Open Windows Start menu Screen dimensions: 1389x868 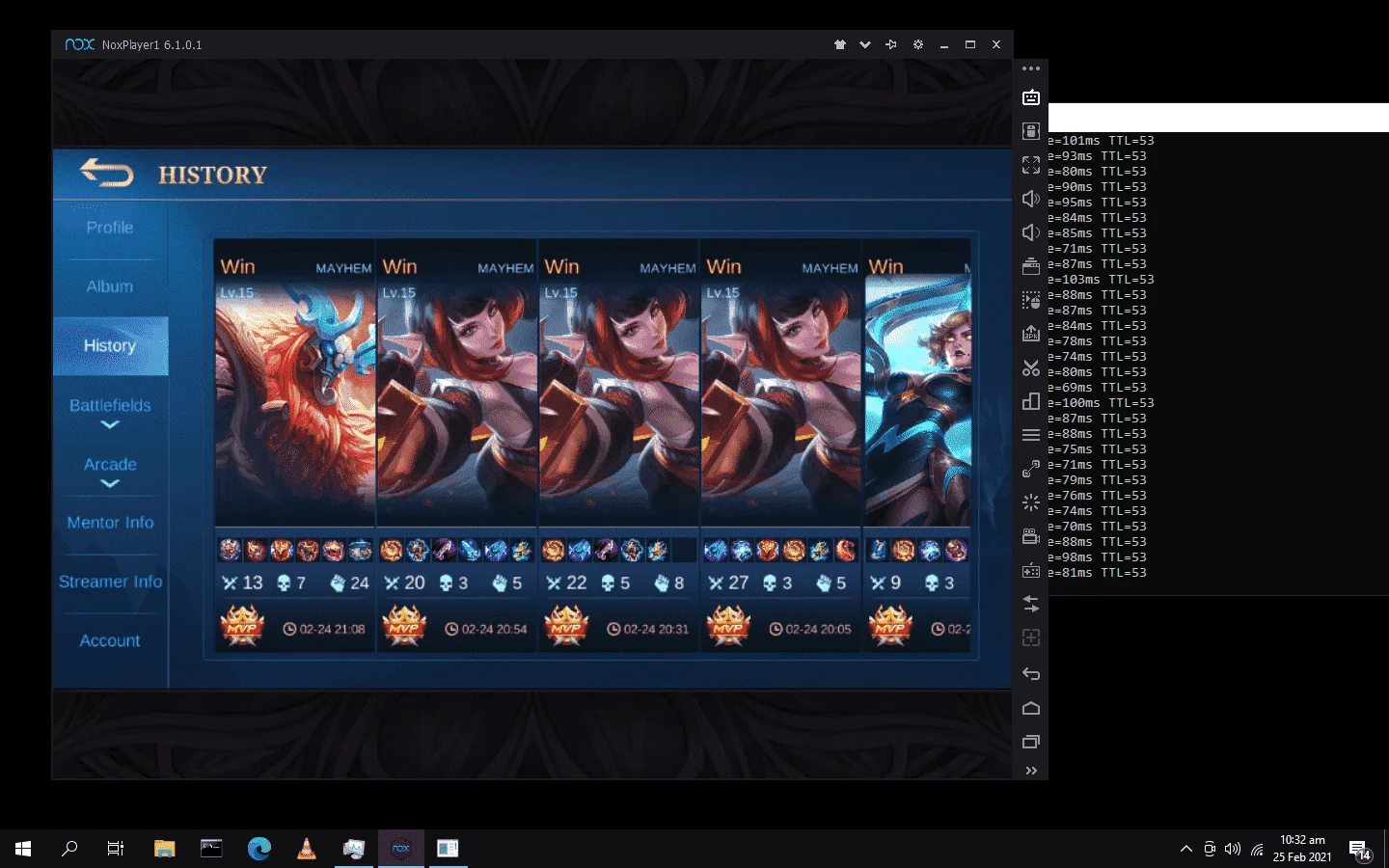[23, 849]
